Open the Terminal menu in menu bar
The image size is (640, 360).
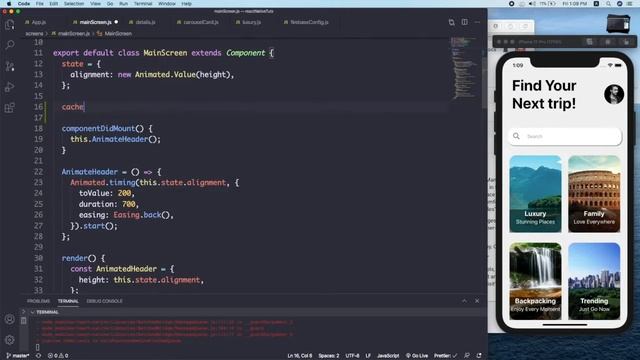pyautogui.click(x=143, y=4)
